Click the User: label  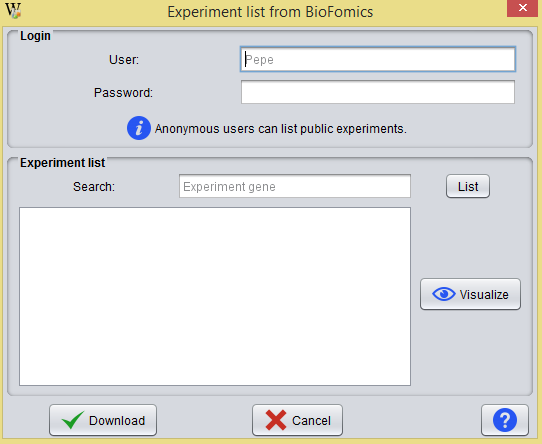click(124, 59)
